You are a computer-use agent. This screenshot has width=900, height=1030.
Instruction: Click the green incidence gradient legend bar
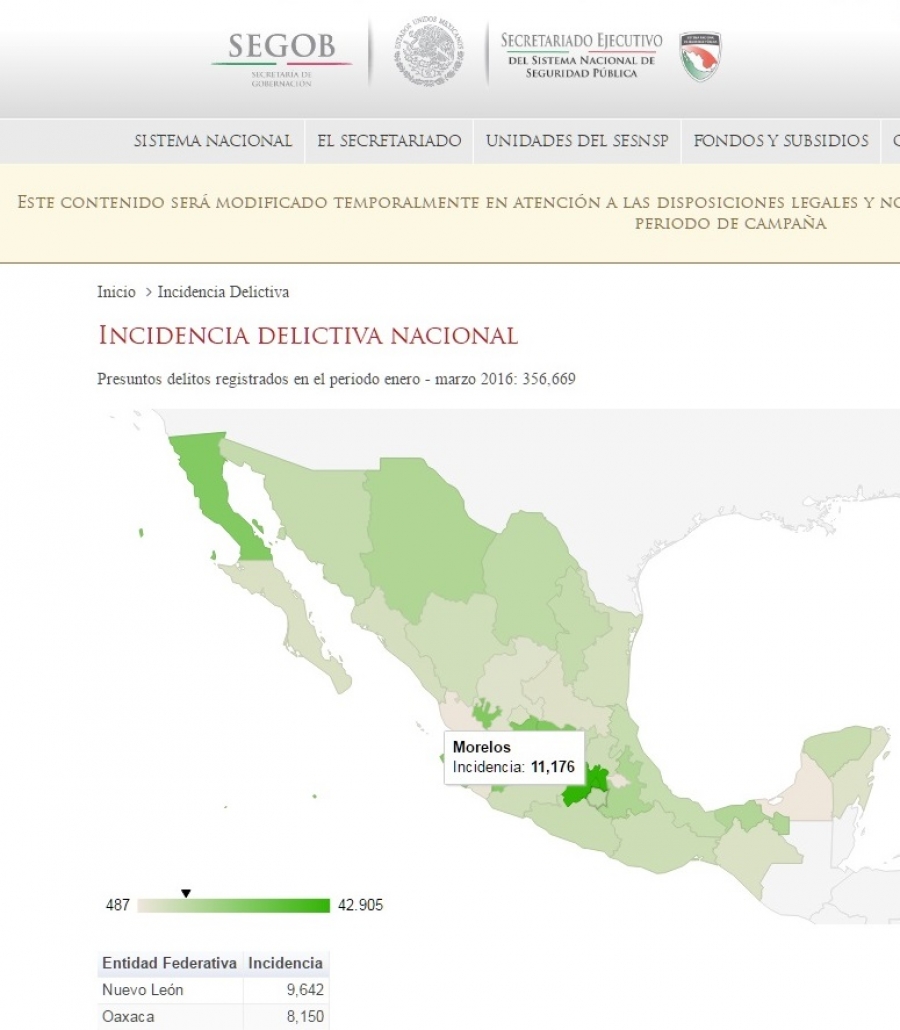(233, 906)
